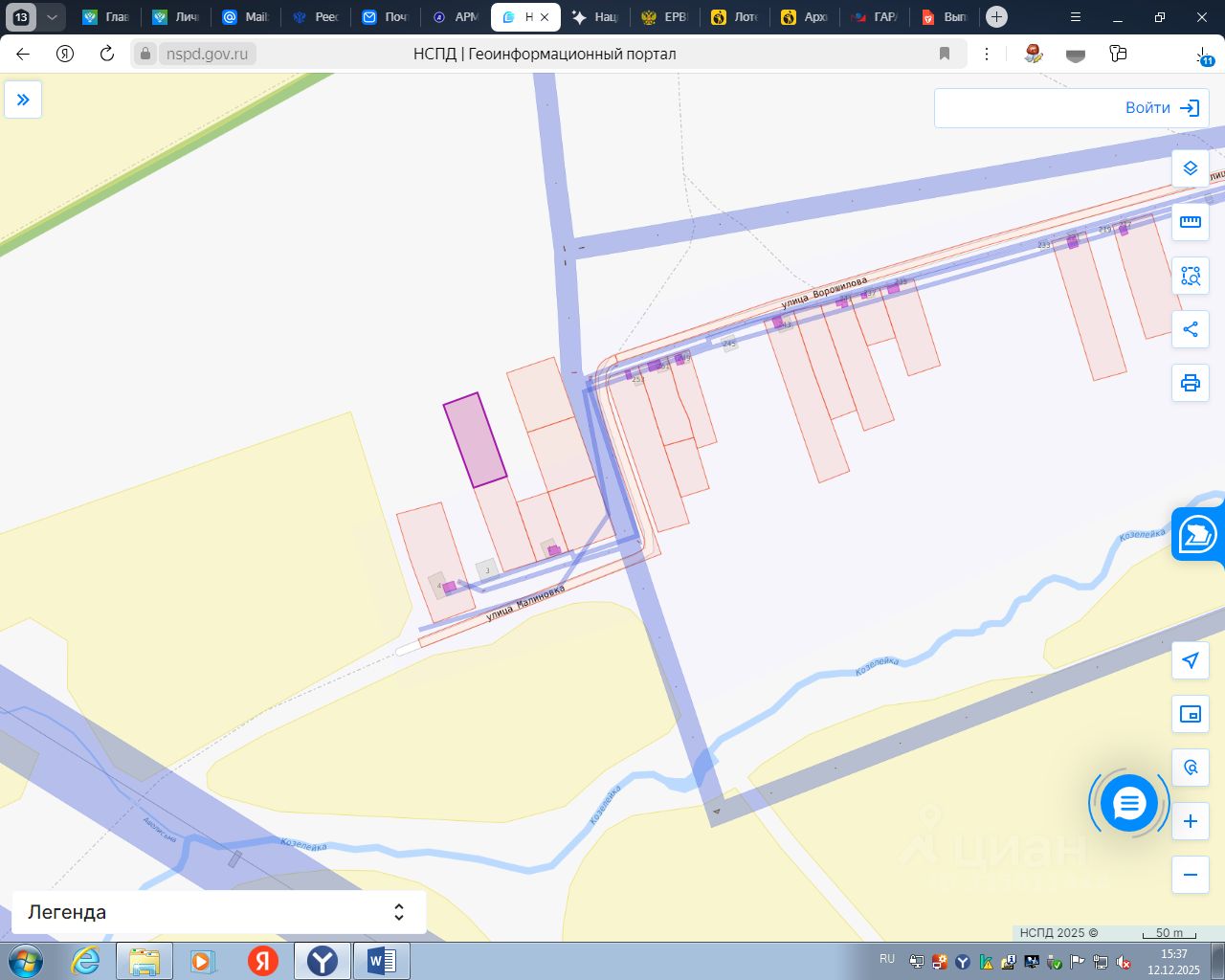
Task: Reload the НСПД page
Action: (x=107, y=54)
